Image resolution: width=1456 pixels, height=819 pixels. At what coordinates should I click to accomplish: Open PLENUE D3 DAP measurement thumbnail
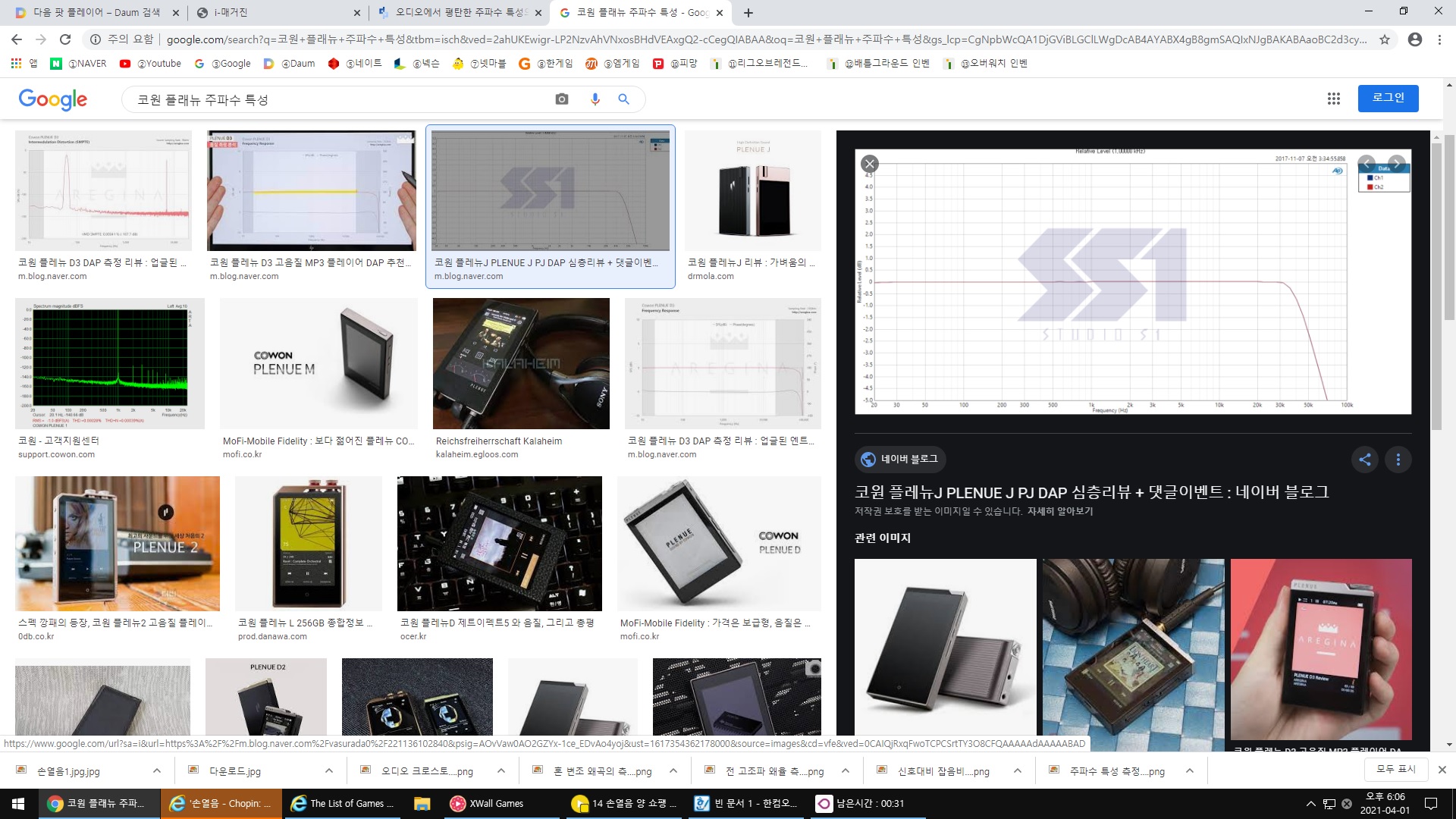pos(103,190)
